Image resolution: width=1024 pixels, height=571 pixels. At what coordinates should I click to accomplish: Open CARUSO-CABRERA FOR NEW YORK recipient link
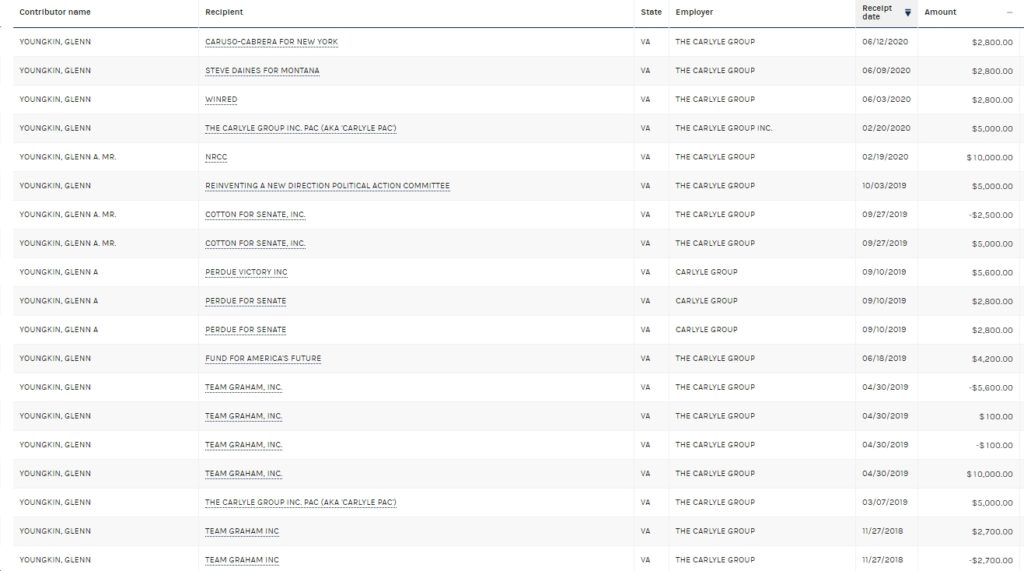272,42
